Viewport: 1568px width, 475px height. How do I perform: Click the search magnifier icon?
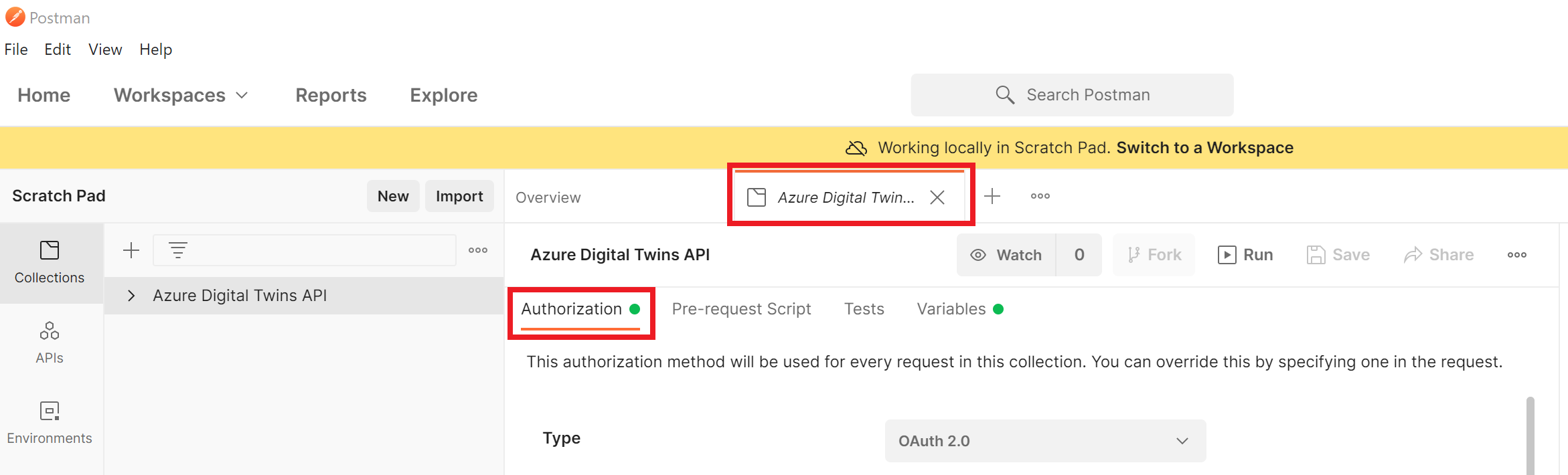[x=1004, y=95]
